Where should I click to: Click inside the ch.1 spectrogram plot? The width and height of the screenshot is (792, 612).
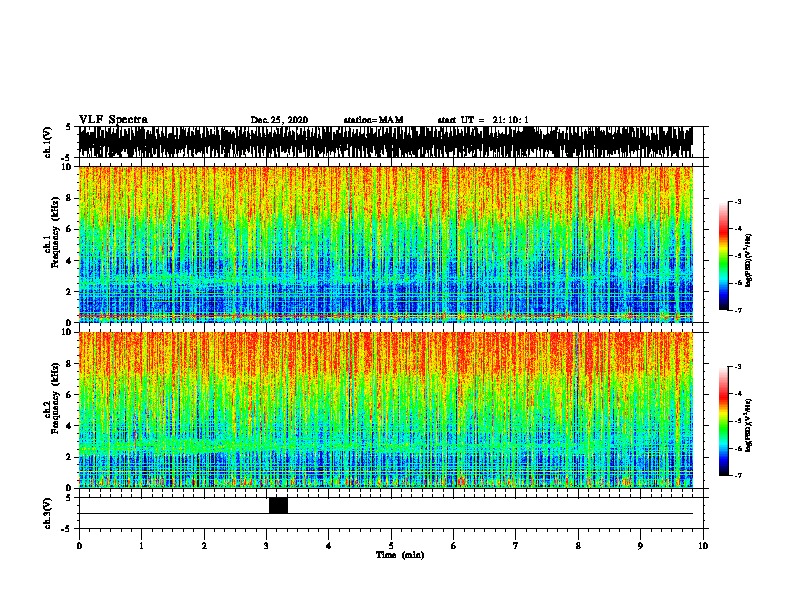click(385, 244)
